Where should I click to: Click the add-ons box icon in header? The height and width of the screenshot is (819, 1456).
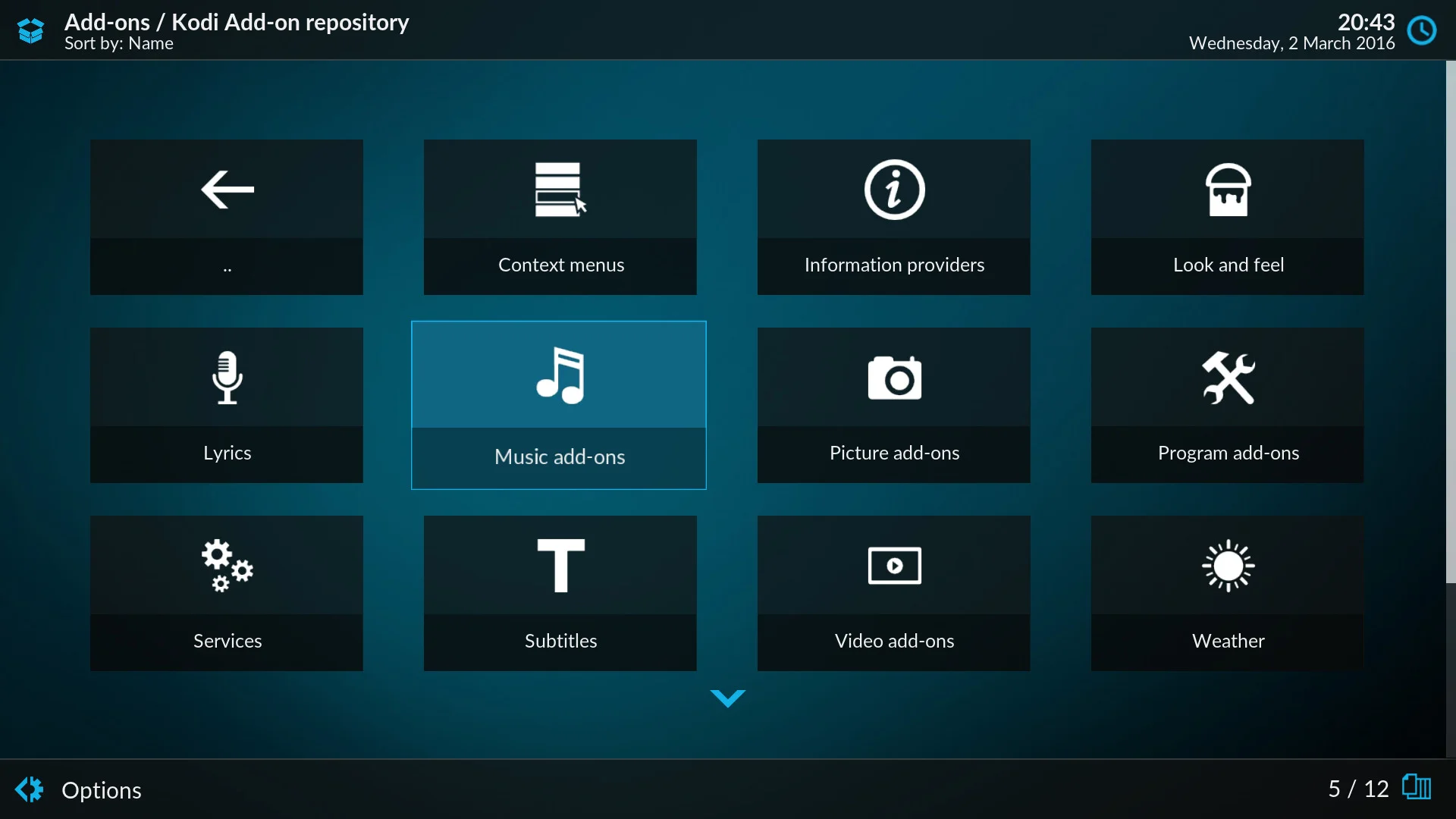tap(30, 30)
